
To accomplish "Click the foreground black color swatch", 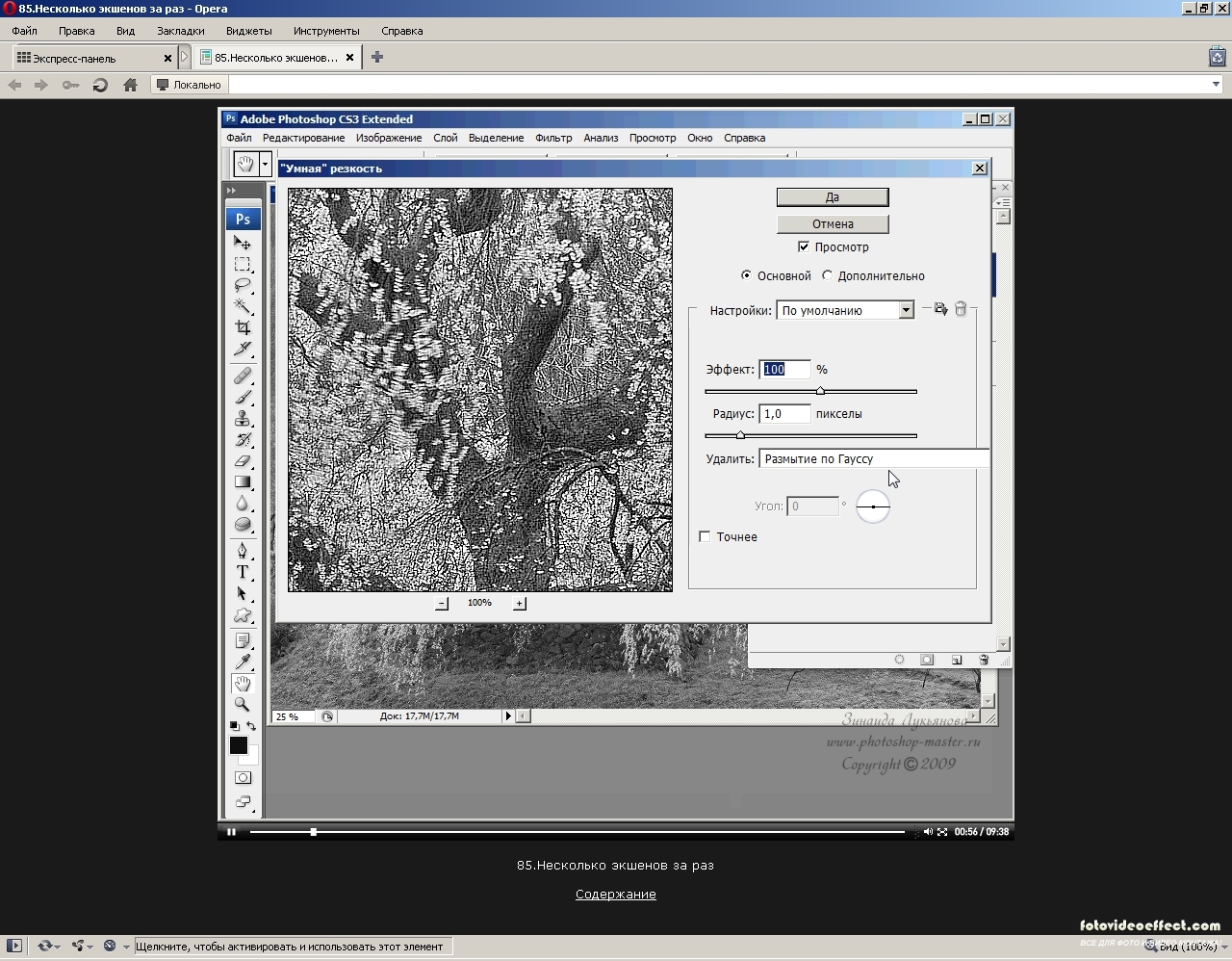I will coord(239,745).
